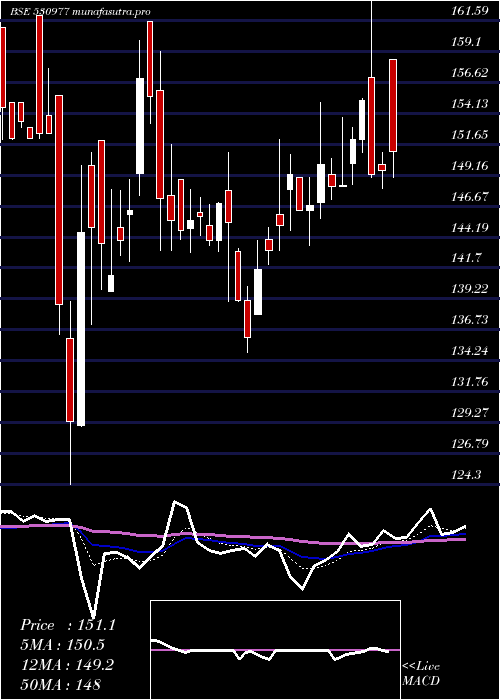Image resolution: width=500 pixels, height=700 pixels.
Task: Click the 156.62 price axis label
Action: 469,73
